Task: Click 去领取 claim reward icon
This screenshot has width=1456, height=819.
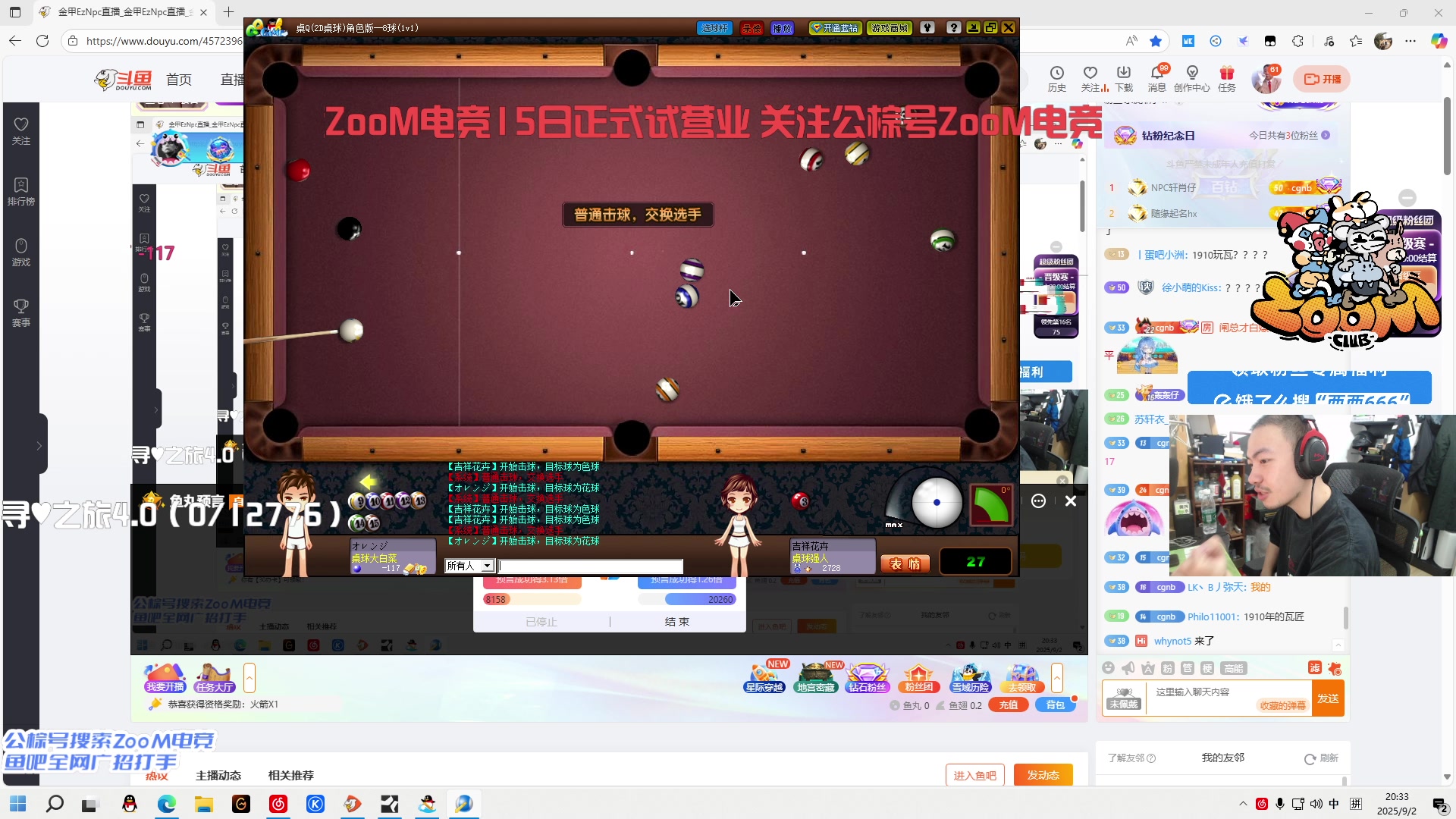Action: [x=1022, y=678]
